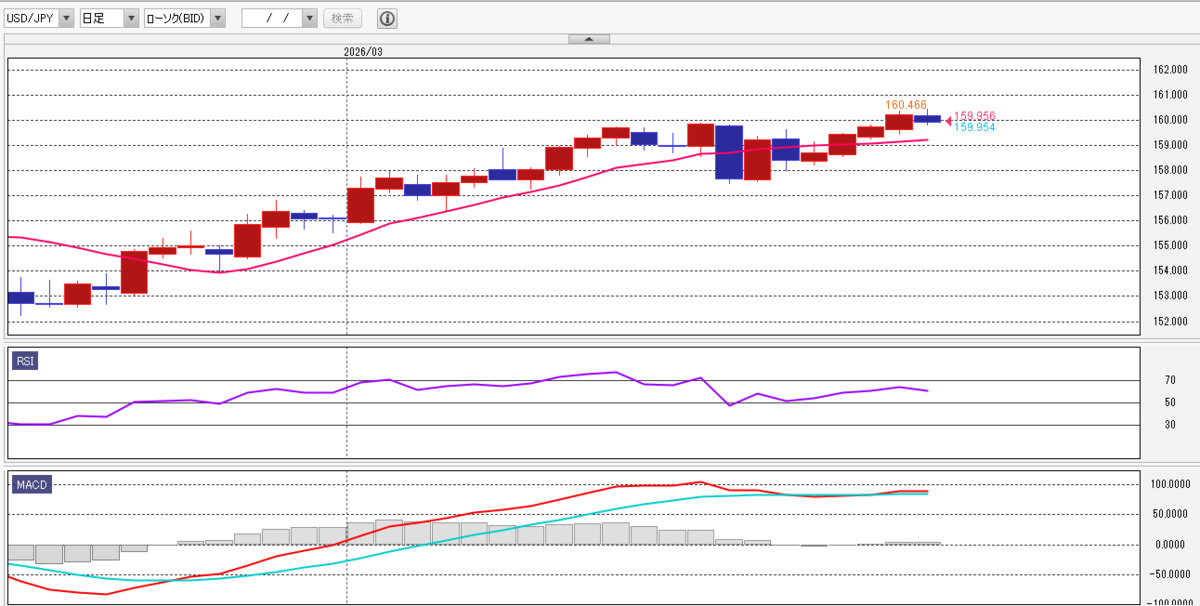This screenshot has height=606, width=1200.
Task: Open the chart information icon
Action: tap(387, 18)
